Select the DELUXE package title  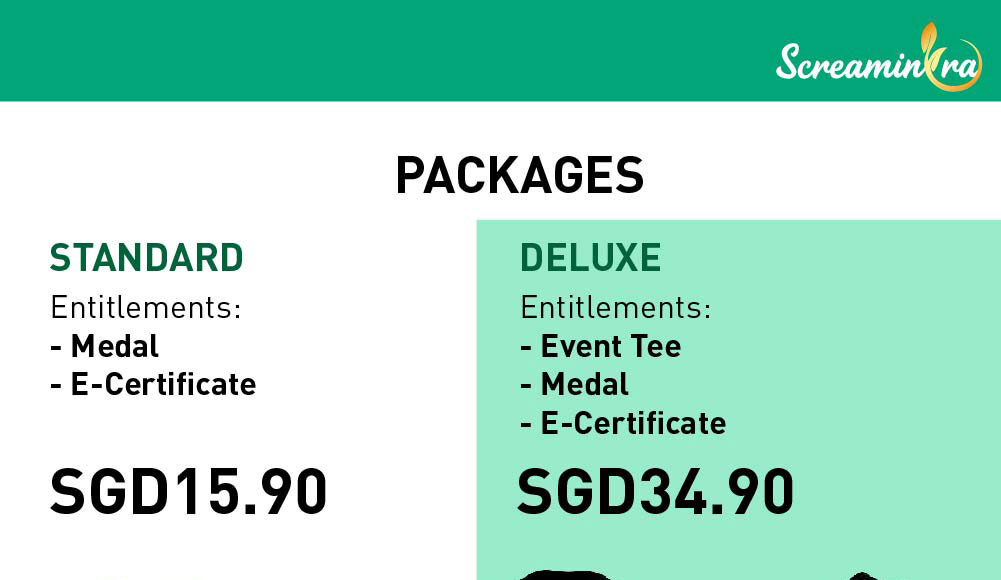pyautogui.click(x=591, y=258)
